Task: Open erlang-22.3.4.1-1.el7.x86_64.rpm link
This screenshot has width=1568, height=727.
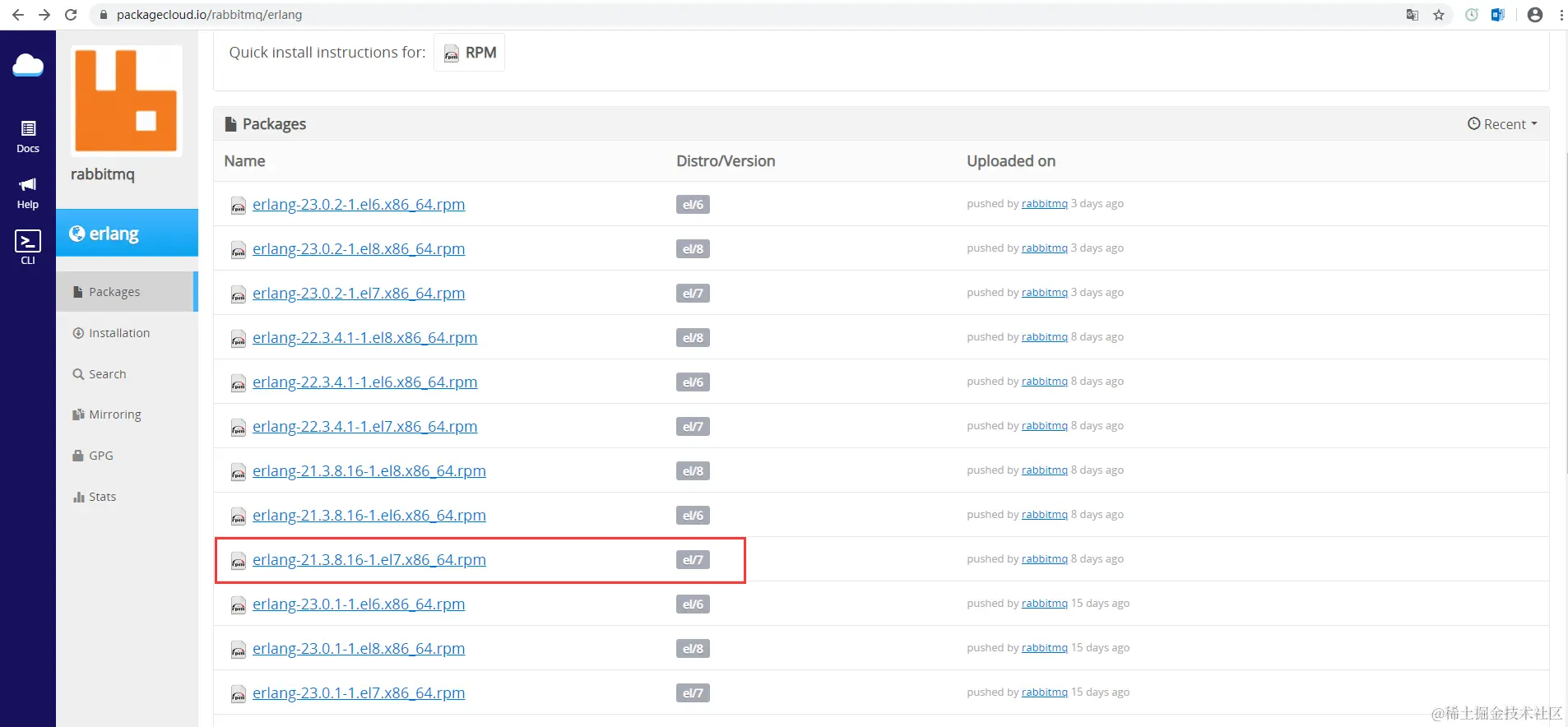Action: (x=365, y=427)
